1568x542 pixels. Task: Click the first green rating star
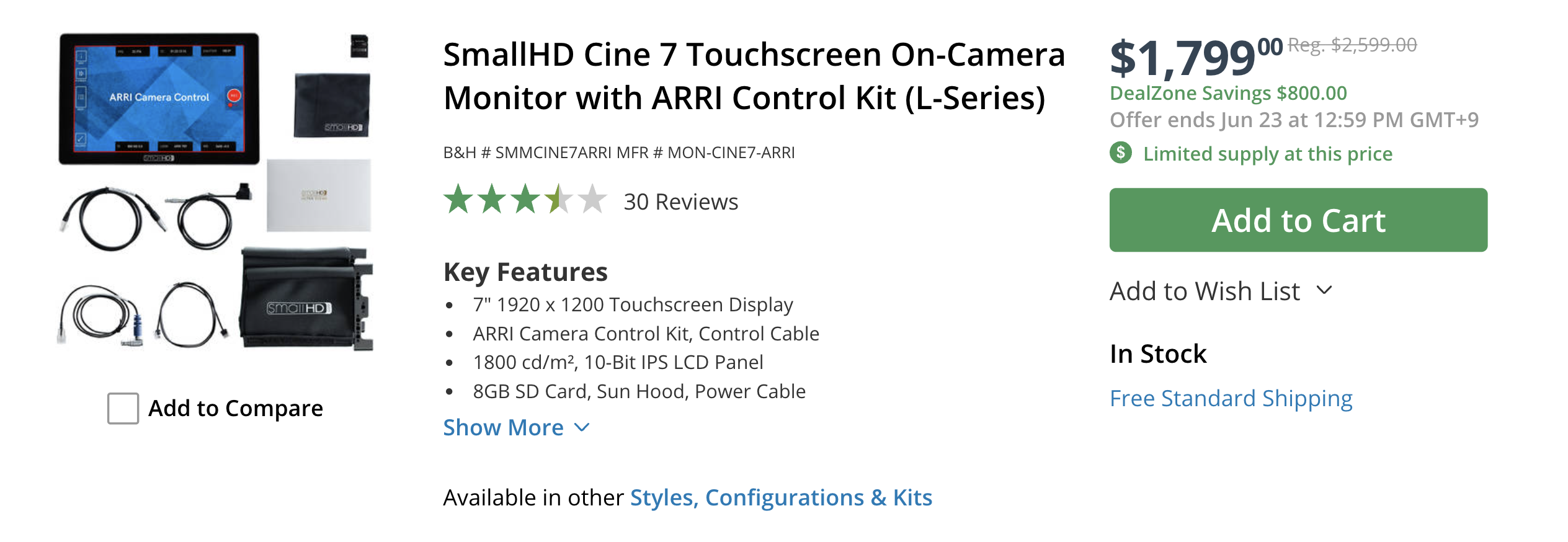(x=458, y=199)
